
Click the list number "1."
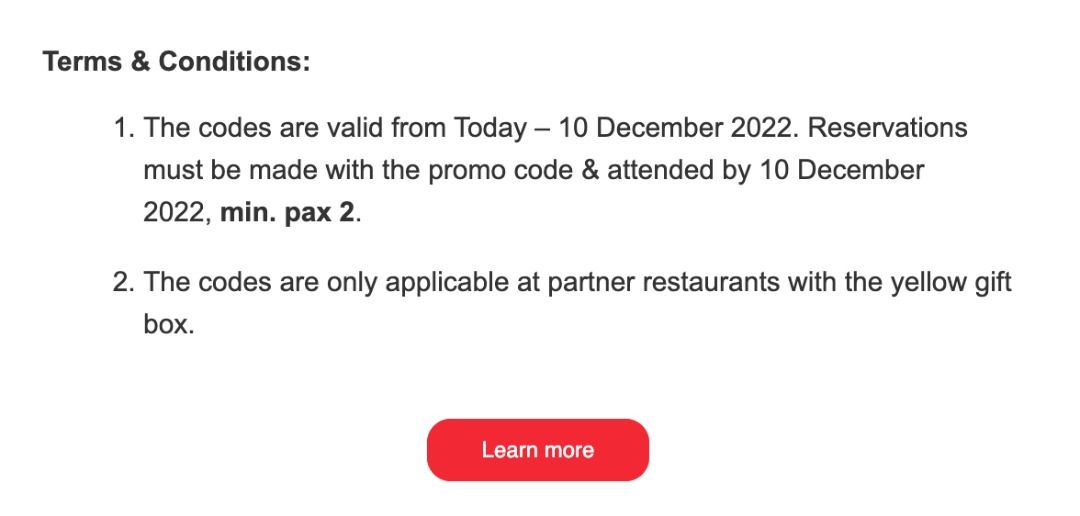coord(125,127)
